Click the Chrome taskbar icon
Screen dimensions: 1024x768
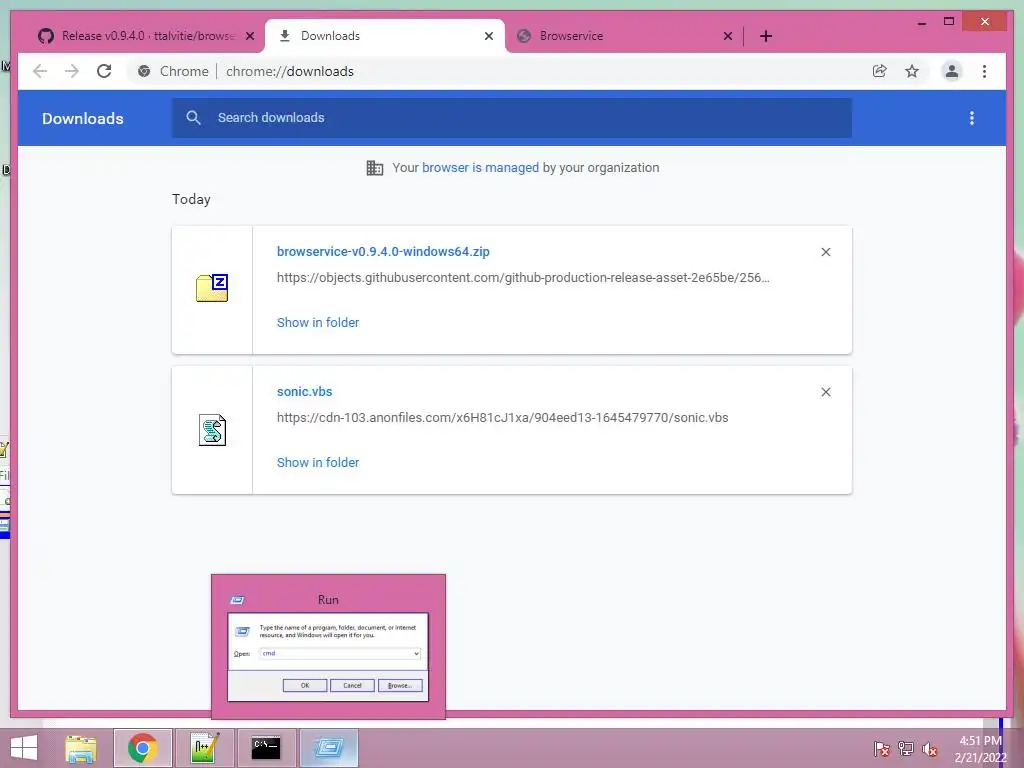143,748
